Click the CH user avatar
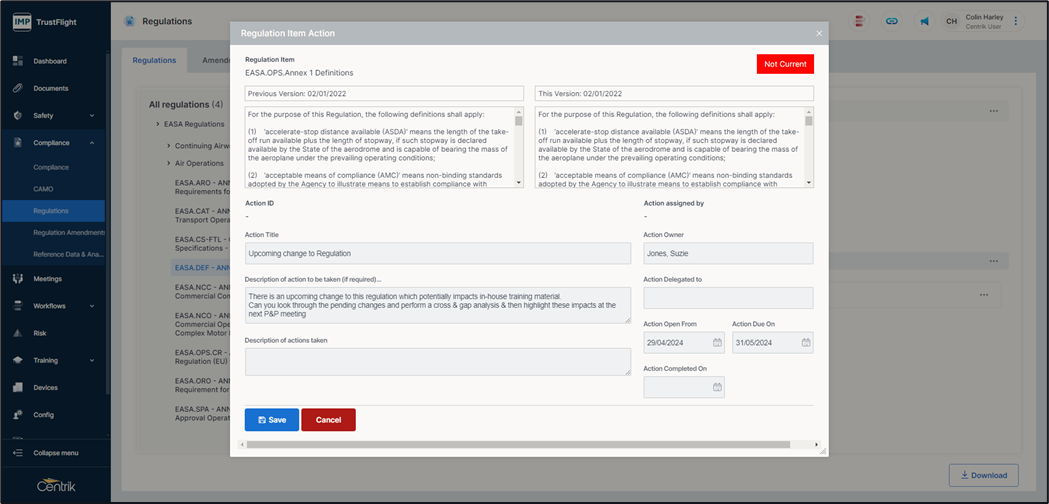The image size is (1049, 504). coord(951,21)
